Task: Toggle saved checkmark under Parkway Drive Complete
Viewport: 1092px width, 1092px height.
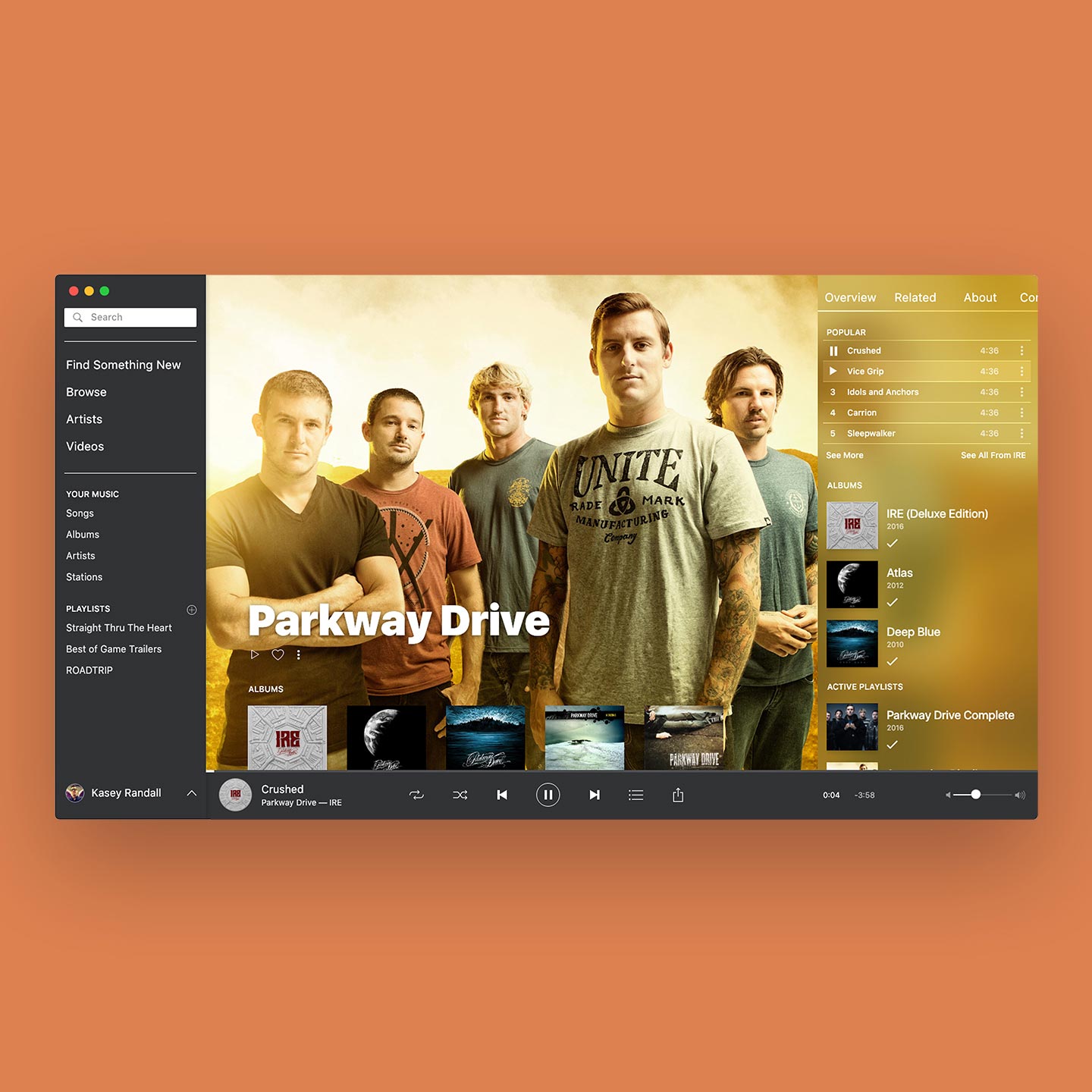Action: (893, 745)
